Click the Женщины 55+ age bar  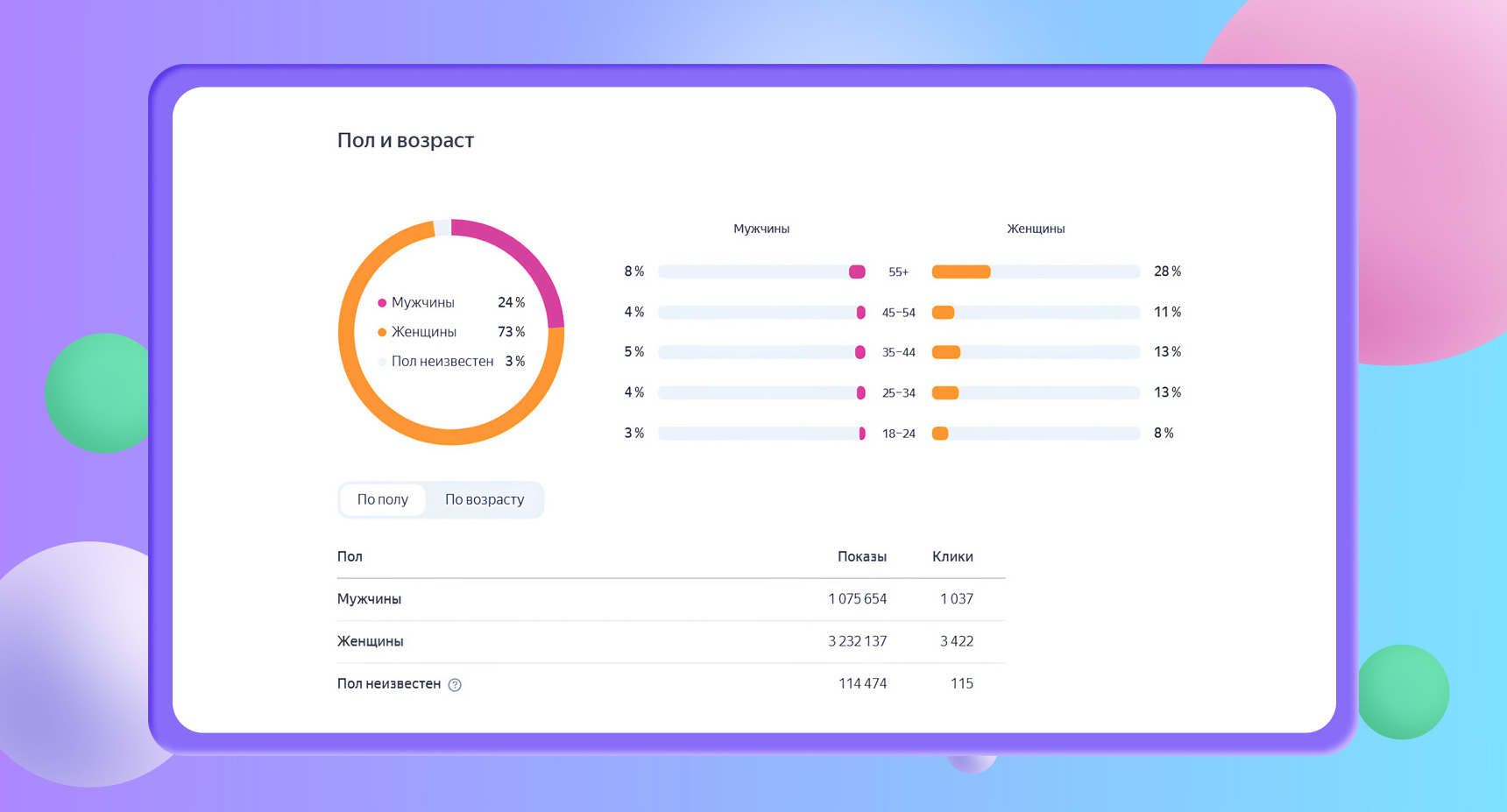tap(1036, 272)
